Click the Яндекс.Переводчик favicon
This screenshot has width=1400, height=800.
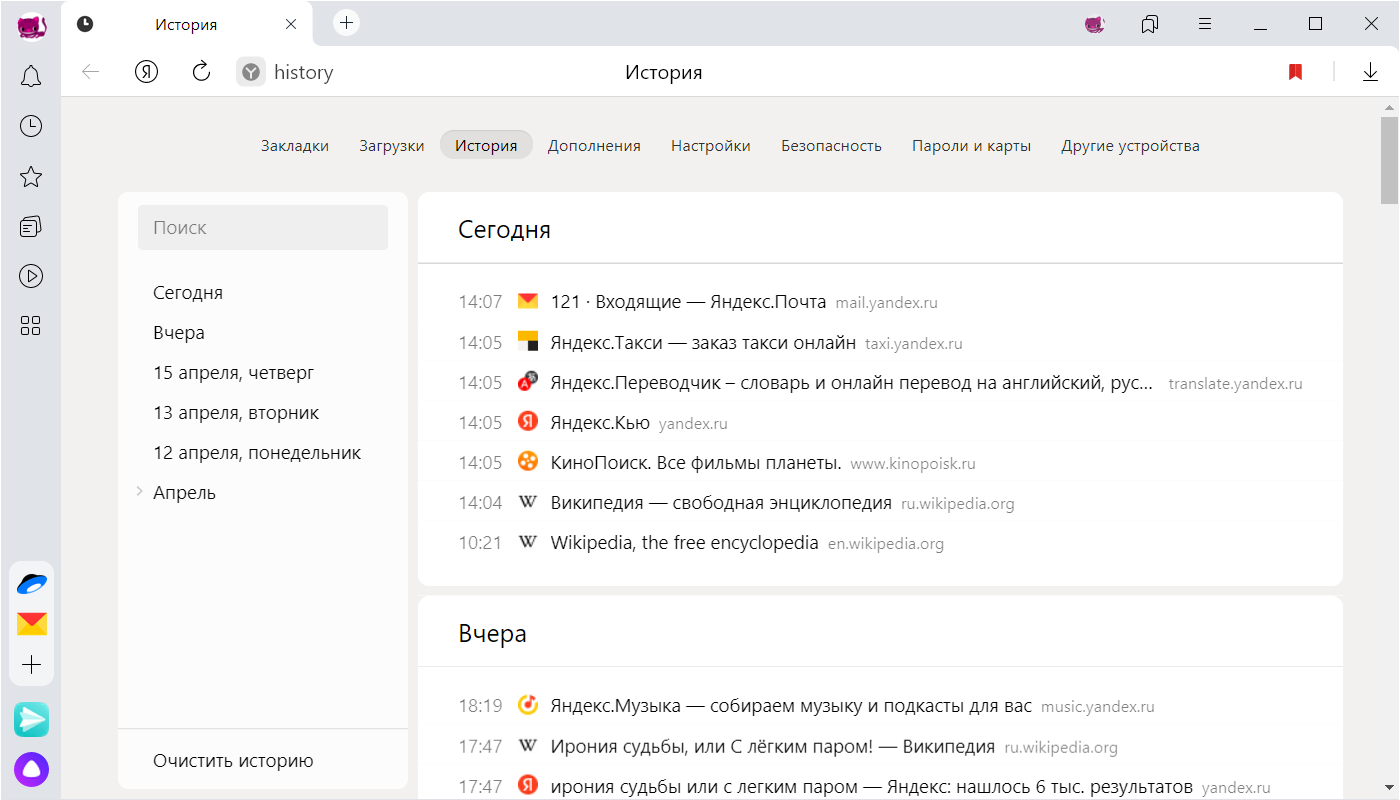point(528,381)
